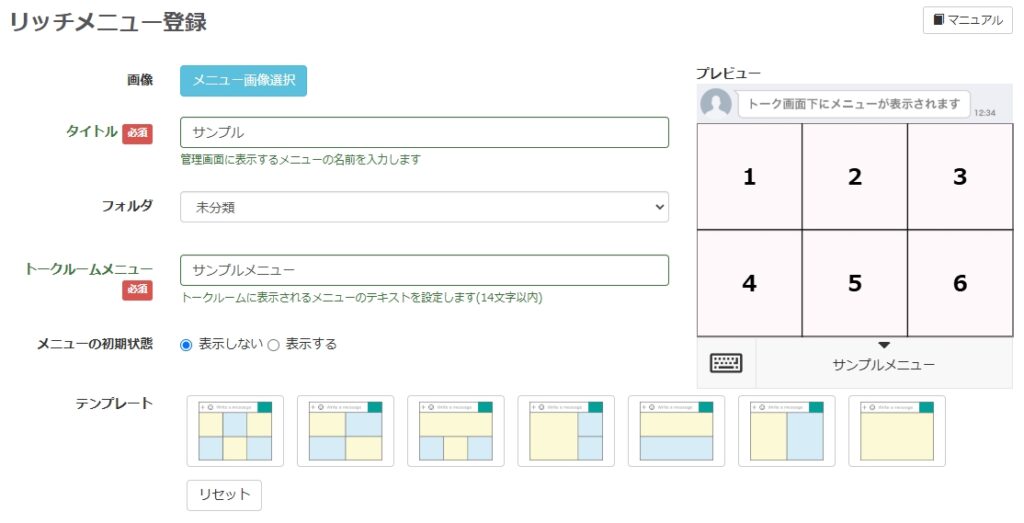Screen dimensions: 1024x523
Task: Open the マニュアル page
Action: click(x=967, y=20)
